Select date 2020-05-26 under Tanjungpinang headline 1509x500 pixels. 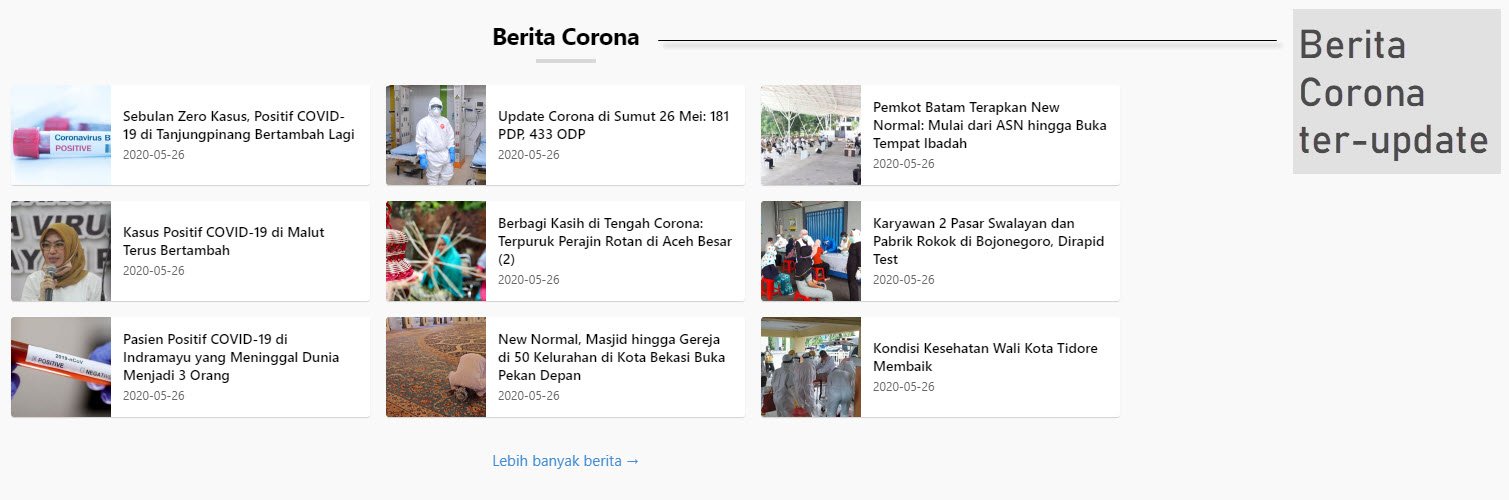point(154,154)
